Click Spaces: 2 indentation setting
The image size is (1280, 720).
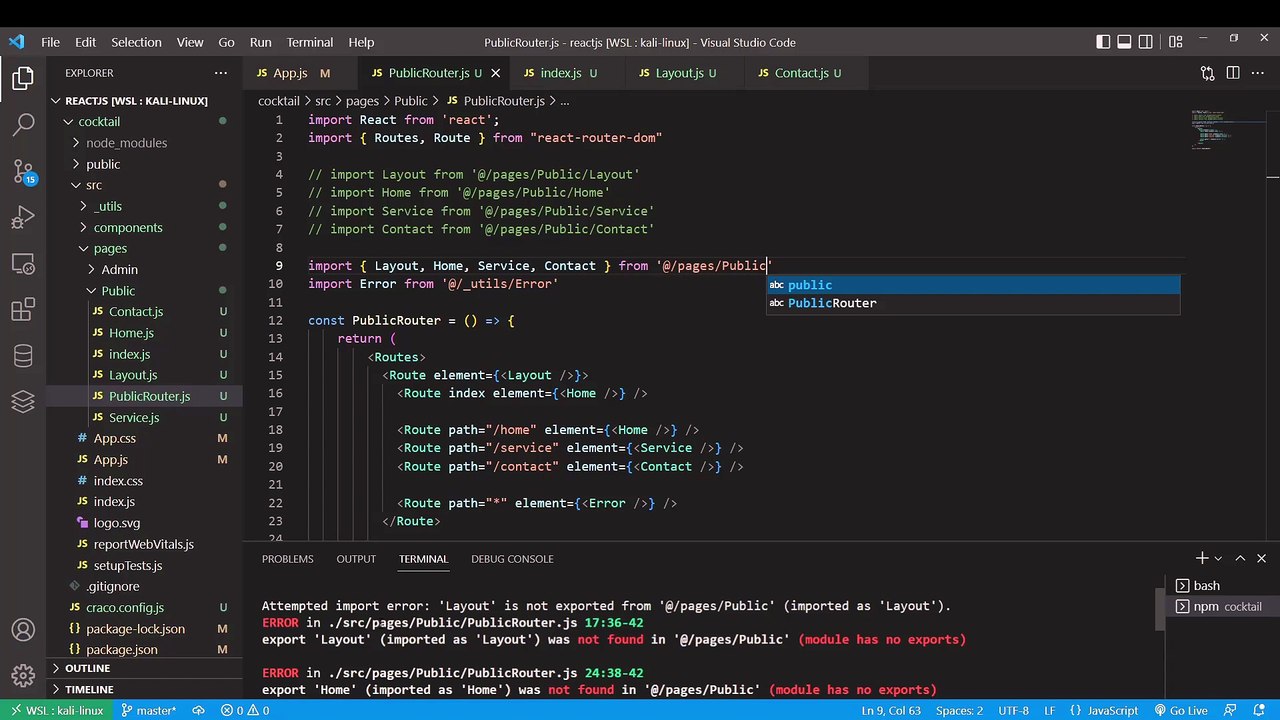(959, 710)
